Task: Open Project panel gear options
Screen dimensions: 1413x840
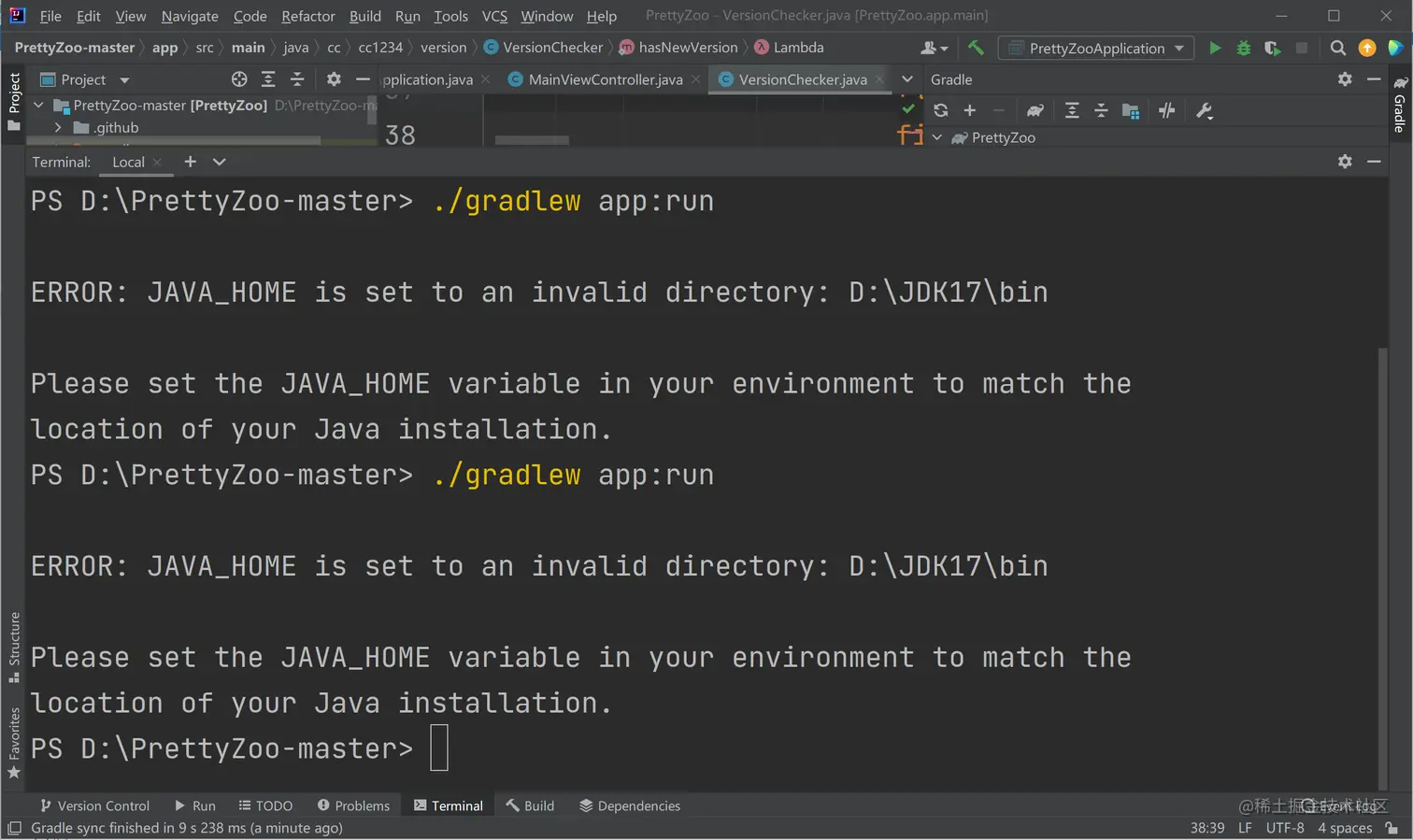Action: (334, 79)
